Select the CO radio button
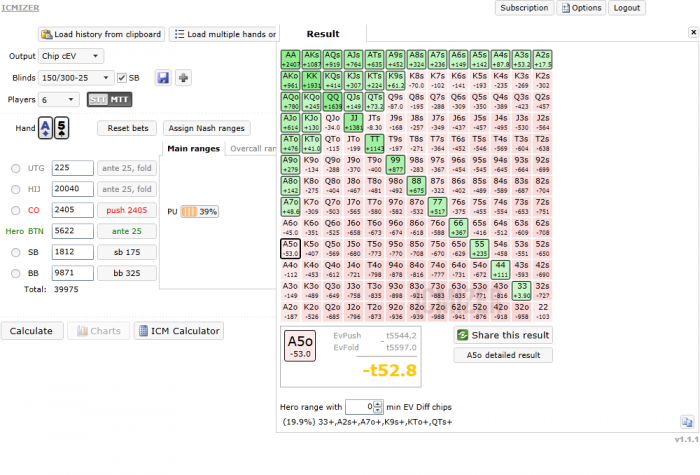This screenshot has width=700, height=475. tap(16, 210)
